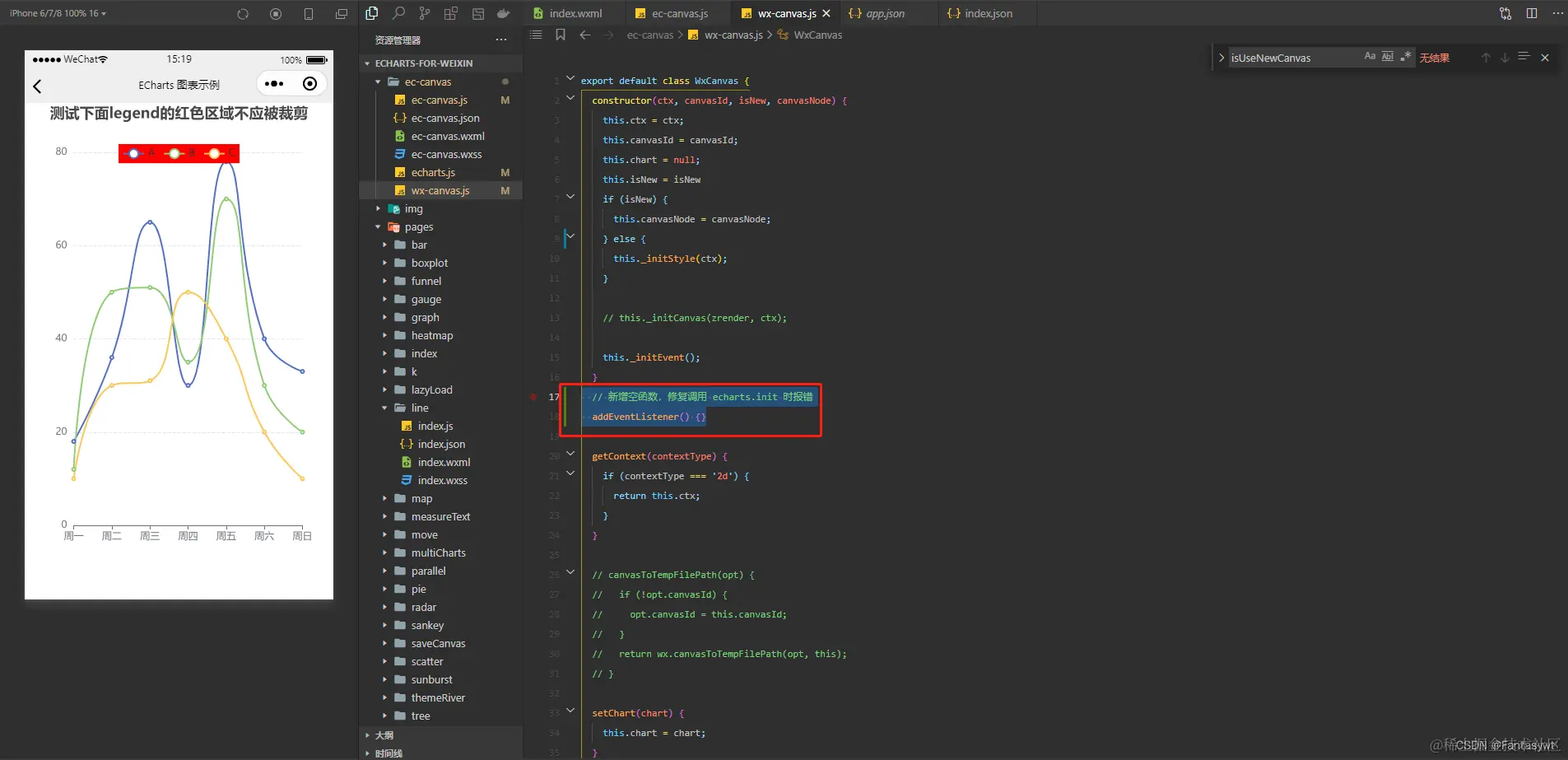Tap the mini program close target icon
Screen dimensions: 1568x760
[x=310, y=84]
